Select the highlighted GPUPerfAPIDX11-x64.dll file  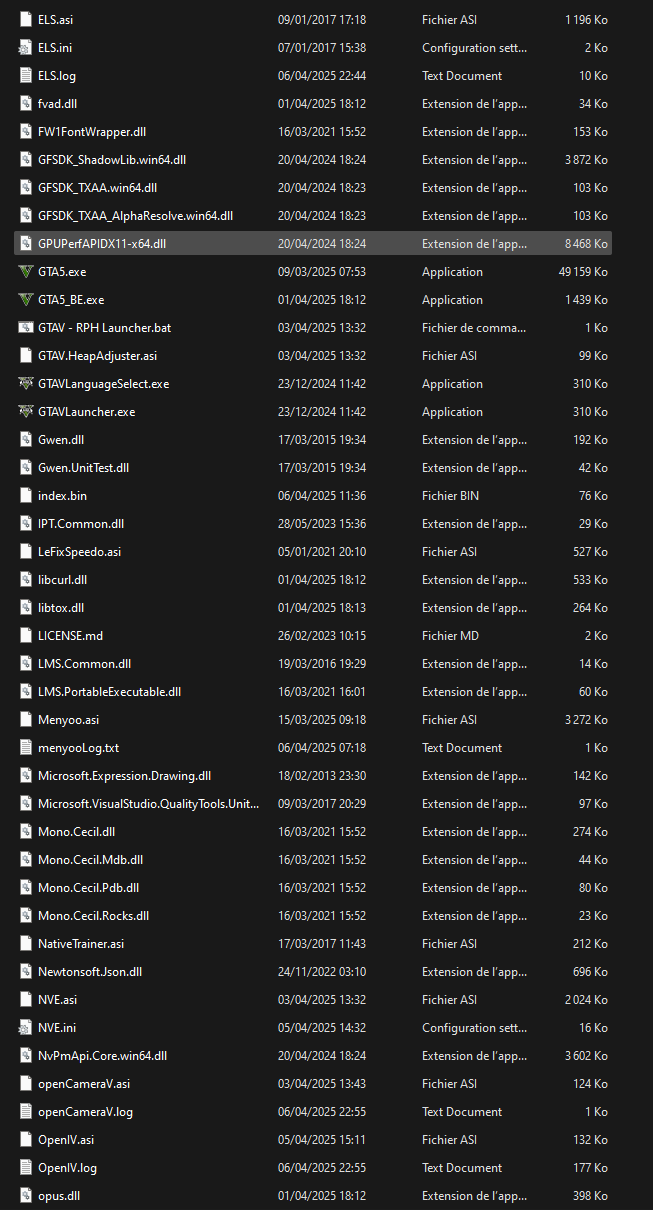coord(102,243)
